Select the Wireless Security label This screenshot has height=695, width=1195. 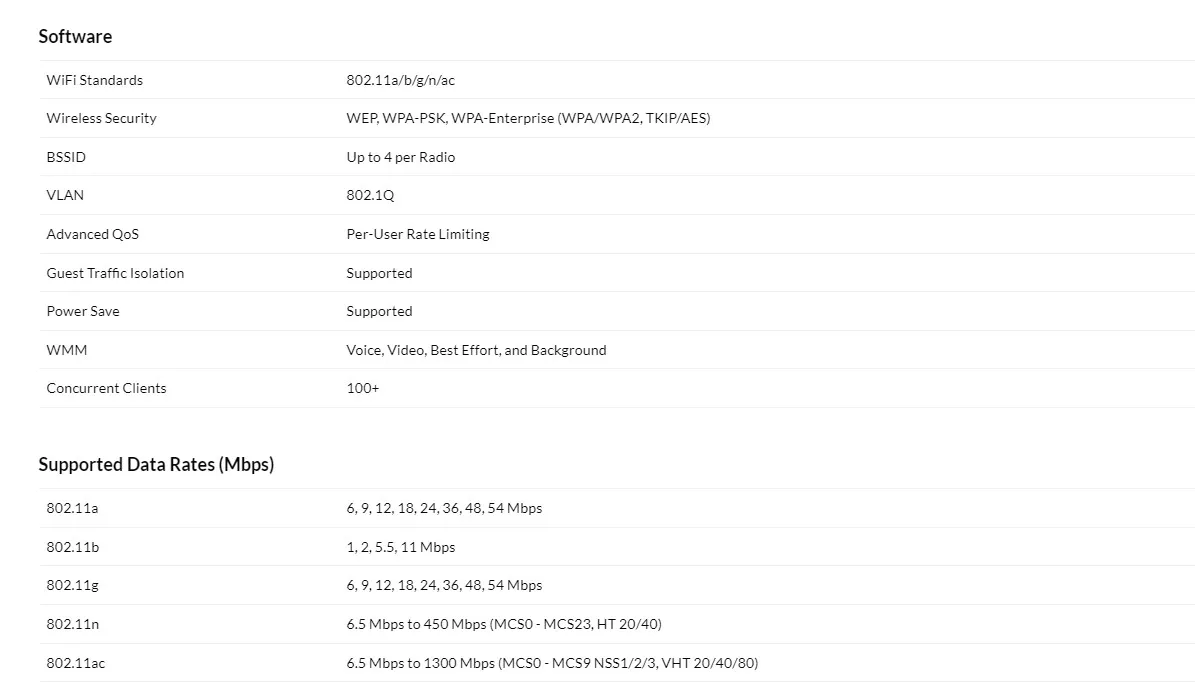pos(101,118)
